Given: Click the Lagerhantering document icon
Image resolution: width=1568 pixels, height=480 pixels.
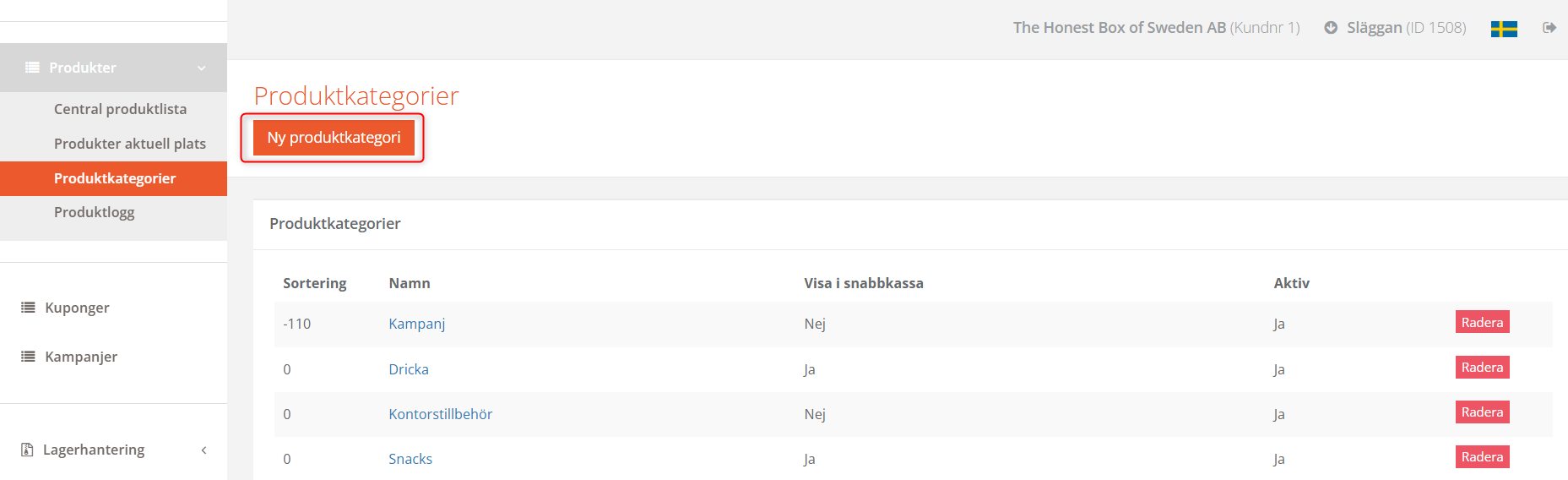Looking at the screenshot, I should pos(27,450).
